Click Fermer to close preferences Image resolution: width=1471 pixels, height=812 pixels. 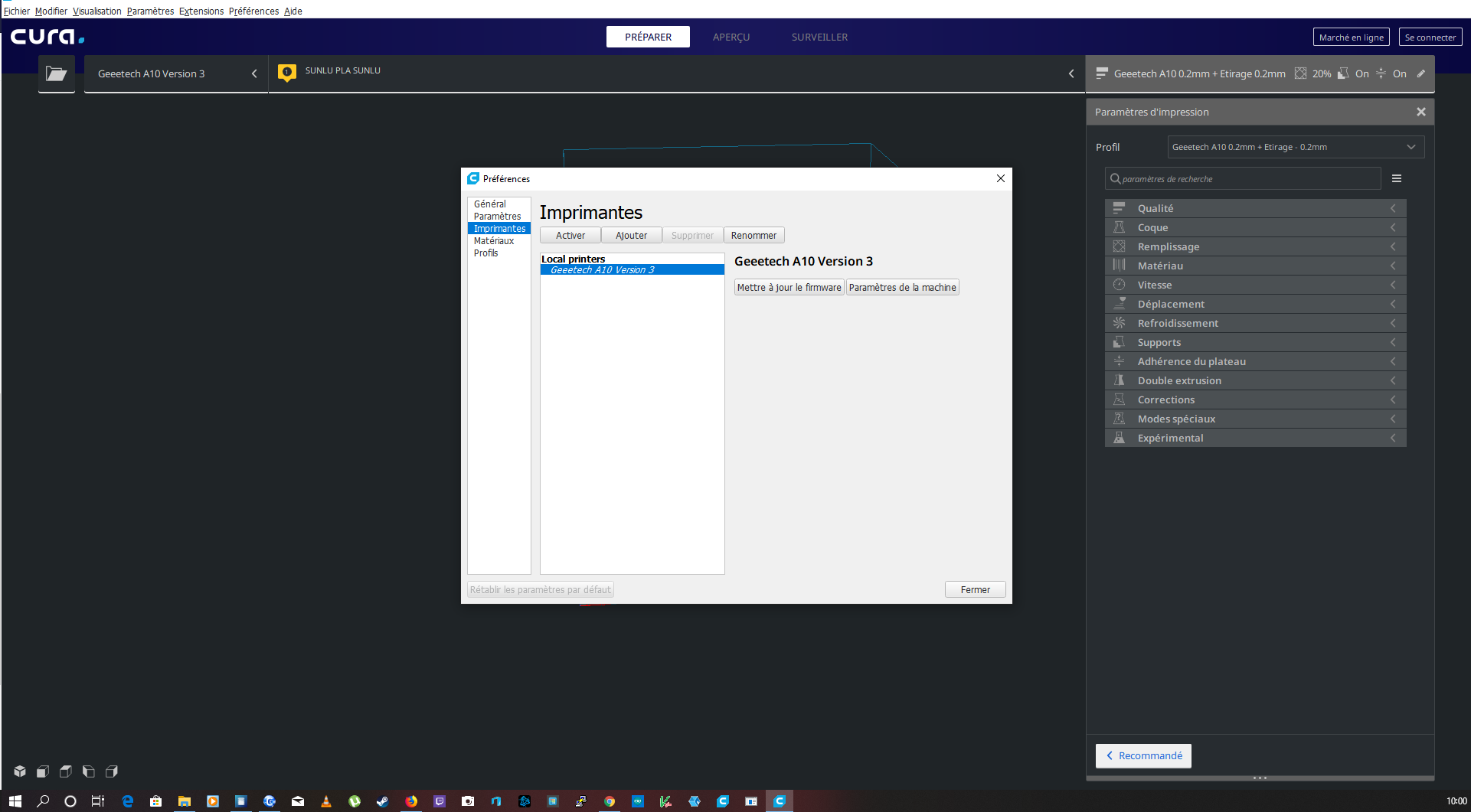click(x=976, y=589)
